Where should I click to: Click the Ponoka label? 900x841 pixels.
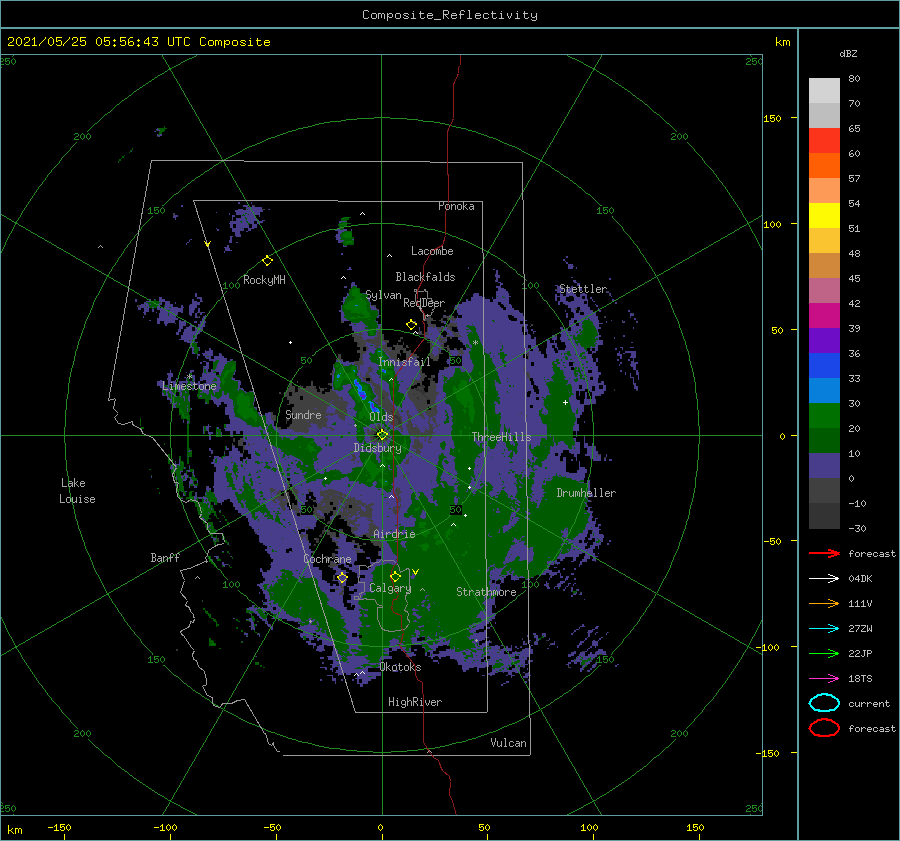(x=456, y=206)
